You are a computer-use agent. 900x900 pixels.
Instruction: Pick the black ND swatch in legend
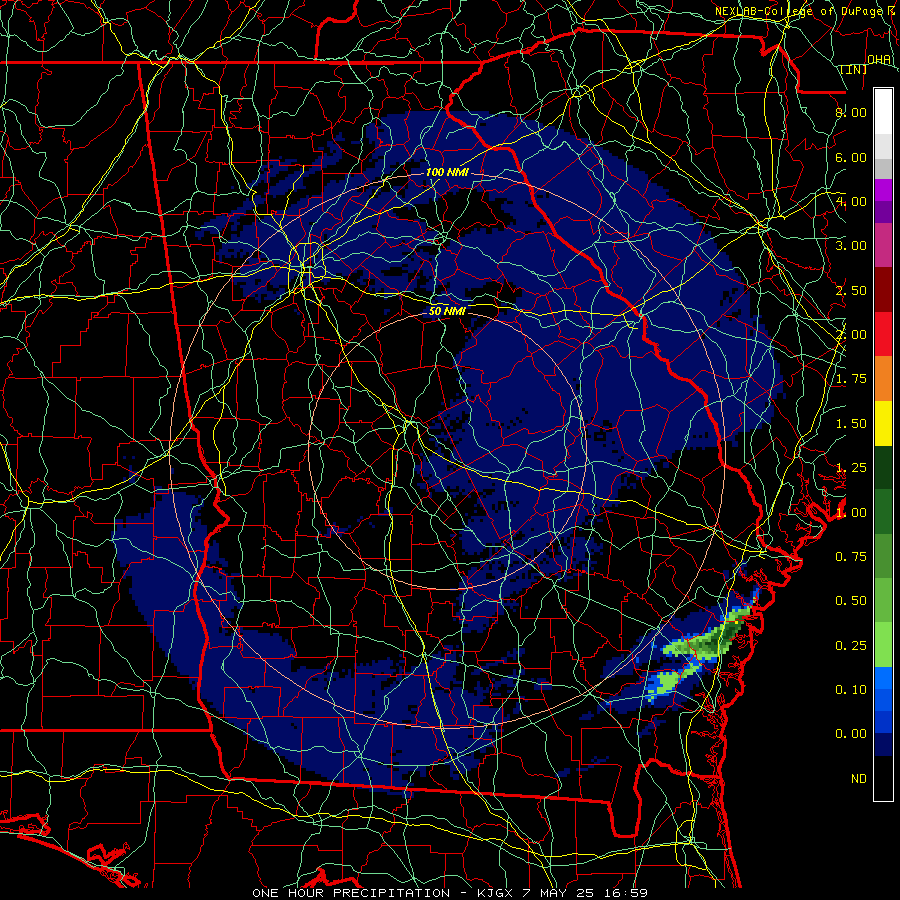tap(883, 778)
